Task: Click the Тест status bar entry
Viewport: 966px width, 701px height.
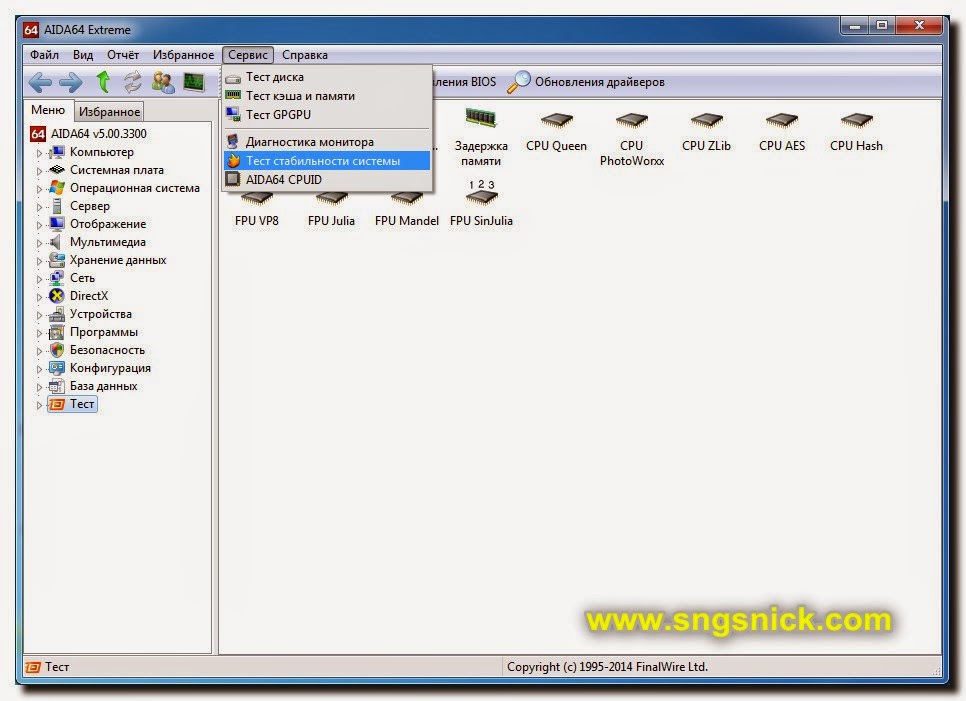Action: (x=48, y=667)
